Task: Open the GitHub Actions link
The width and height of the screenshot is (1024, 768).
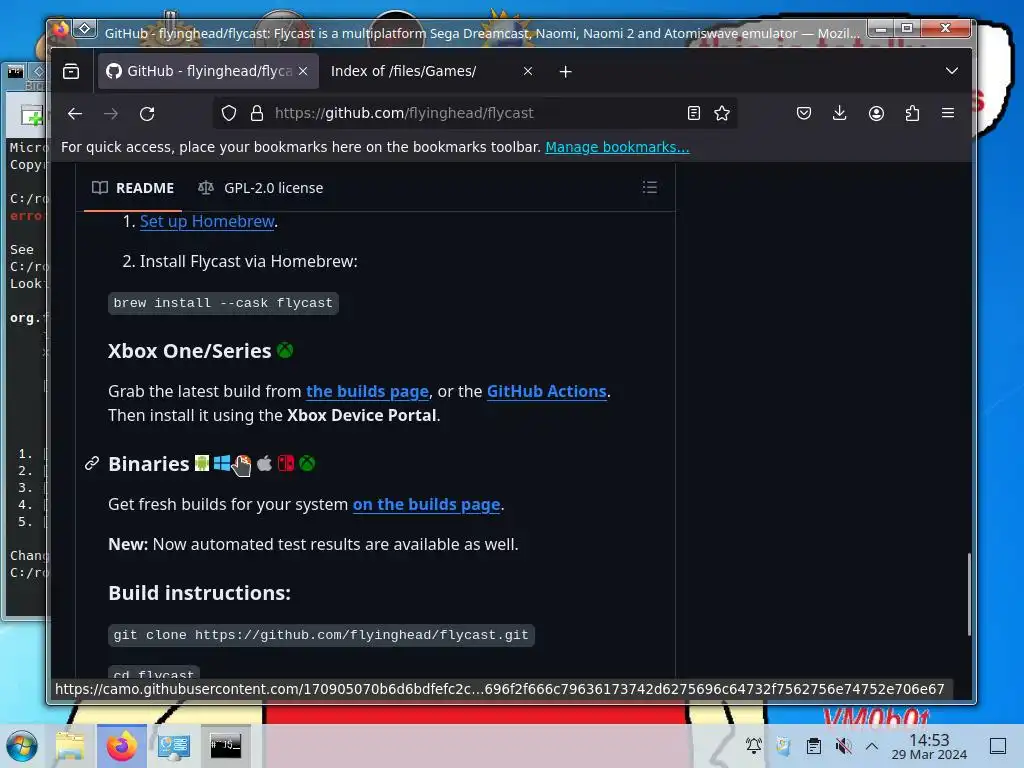Action: click(547, 391)
